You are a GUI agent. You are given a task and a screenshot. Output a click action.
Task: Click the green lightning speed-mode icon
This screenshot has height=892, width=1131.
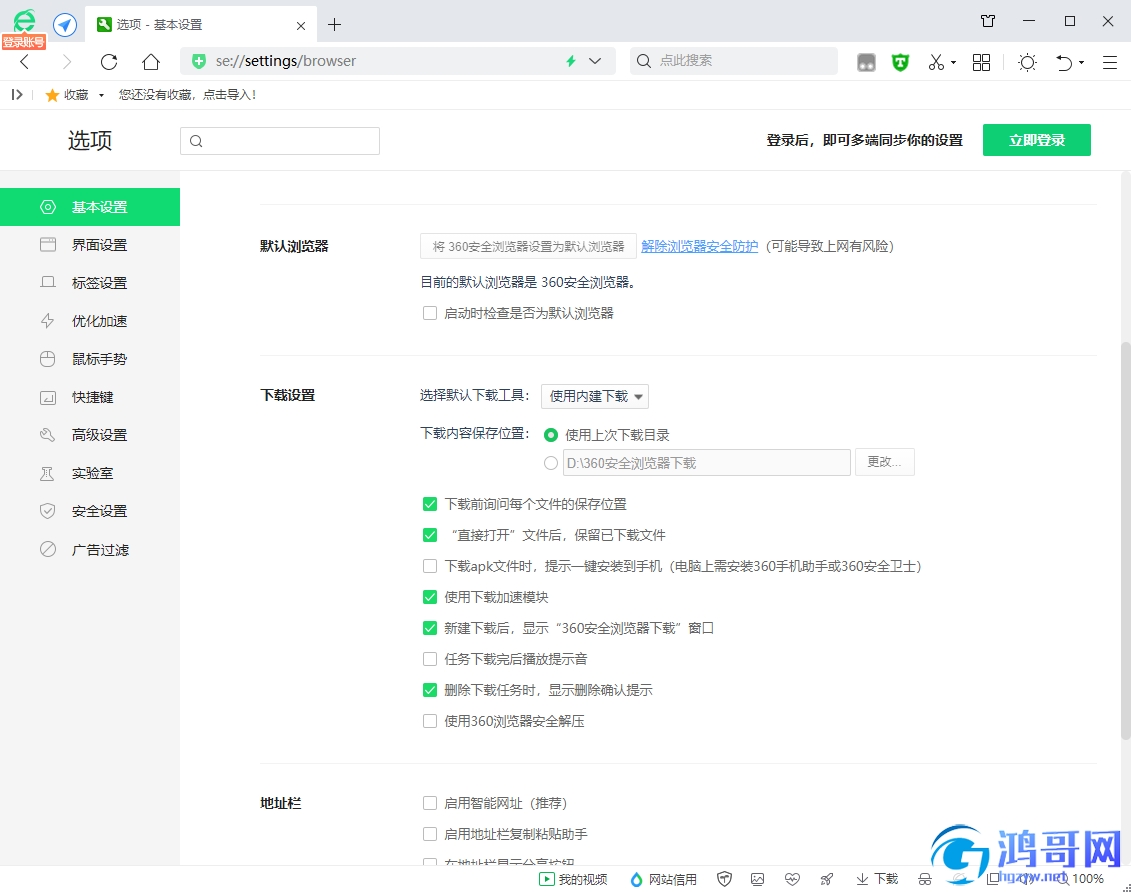(x=571, y=61)
